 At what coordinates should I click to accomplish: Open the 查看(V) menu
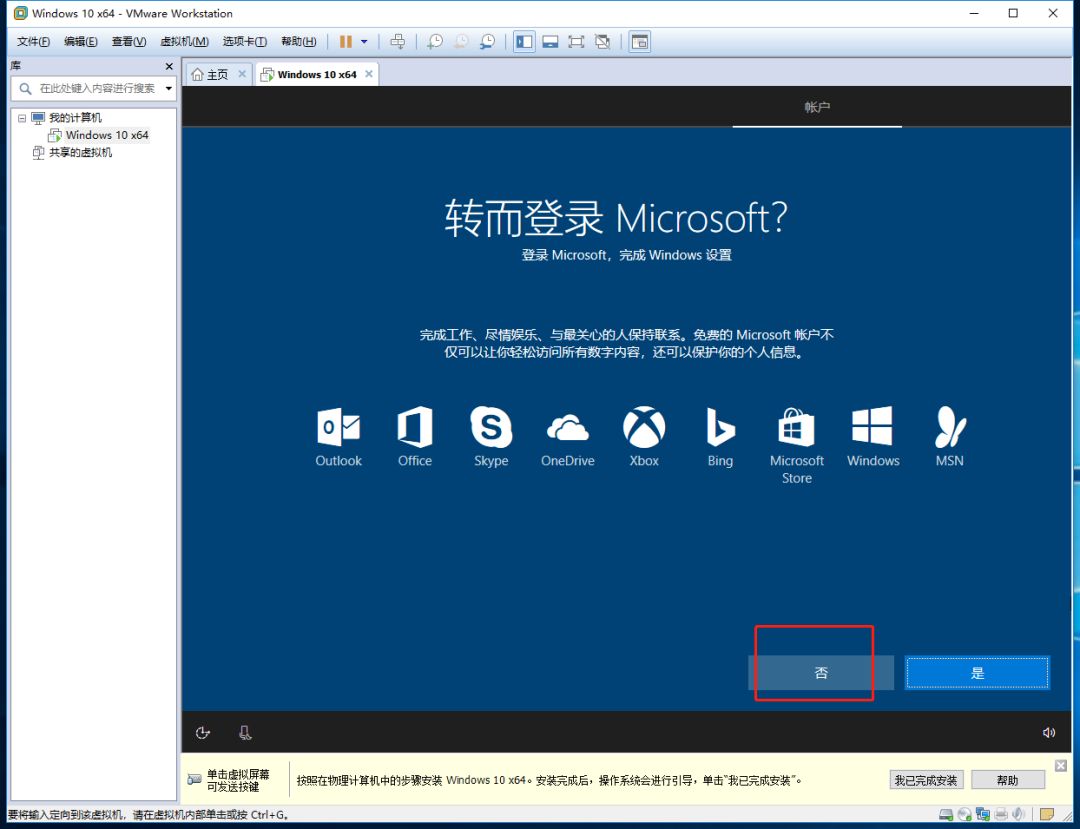pyautogui.click(x=129, y=41)
